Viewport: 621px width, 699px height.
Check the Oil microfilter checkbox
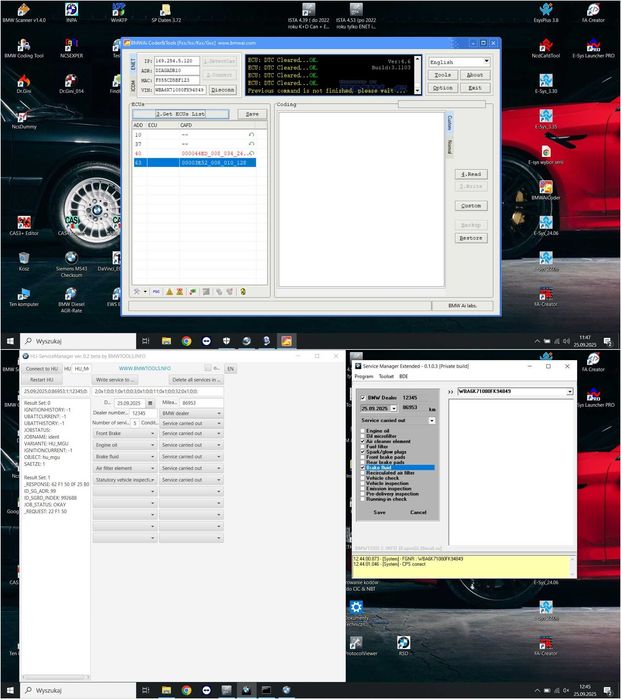[362, 436]
